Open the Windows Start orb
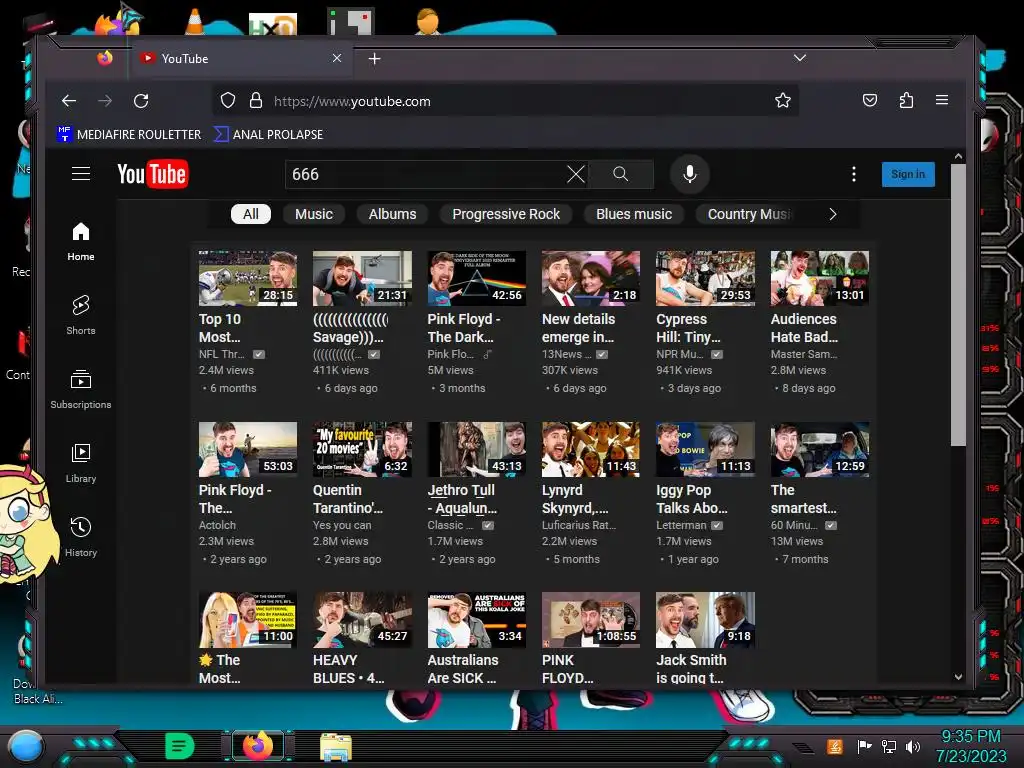Image resolution: width=1024 pixels, height=768 pixels. coord(25,747)
